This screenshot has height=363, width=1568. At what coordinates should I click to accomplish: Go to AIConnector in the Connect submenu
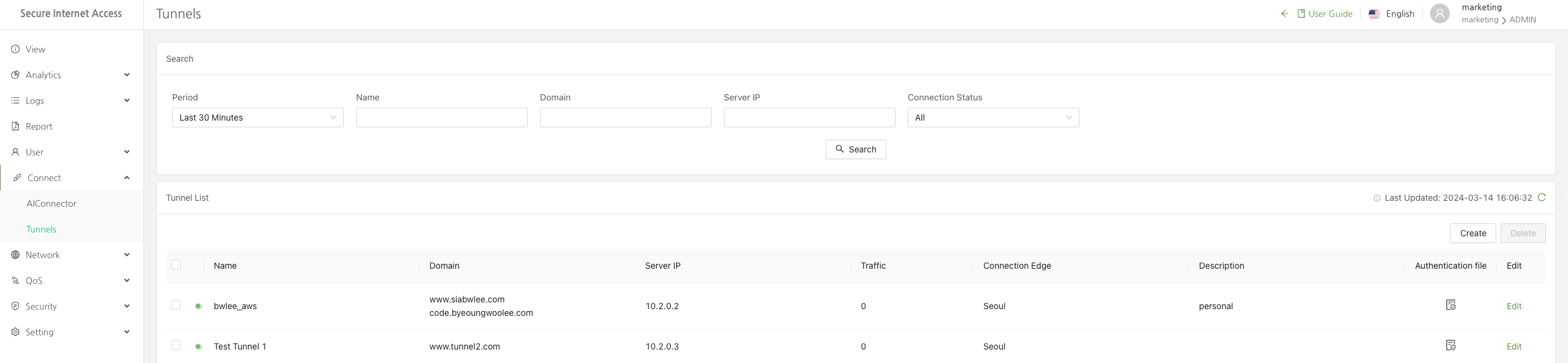pos(51,203)
